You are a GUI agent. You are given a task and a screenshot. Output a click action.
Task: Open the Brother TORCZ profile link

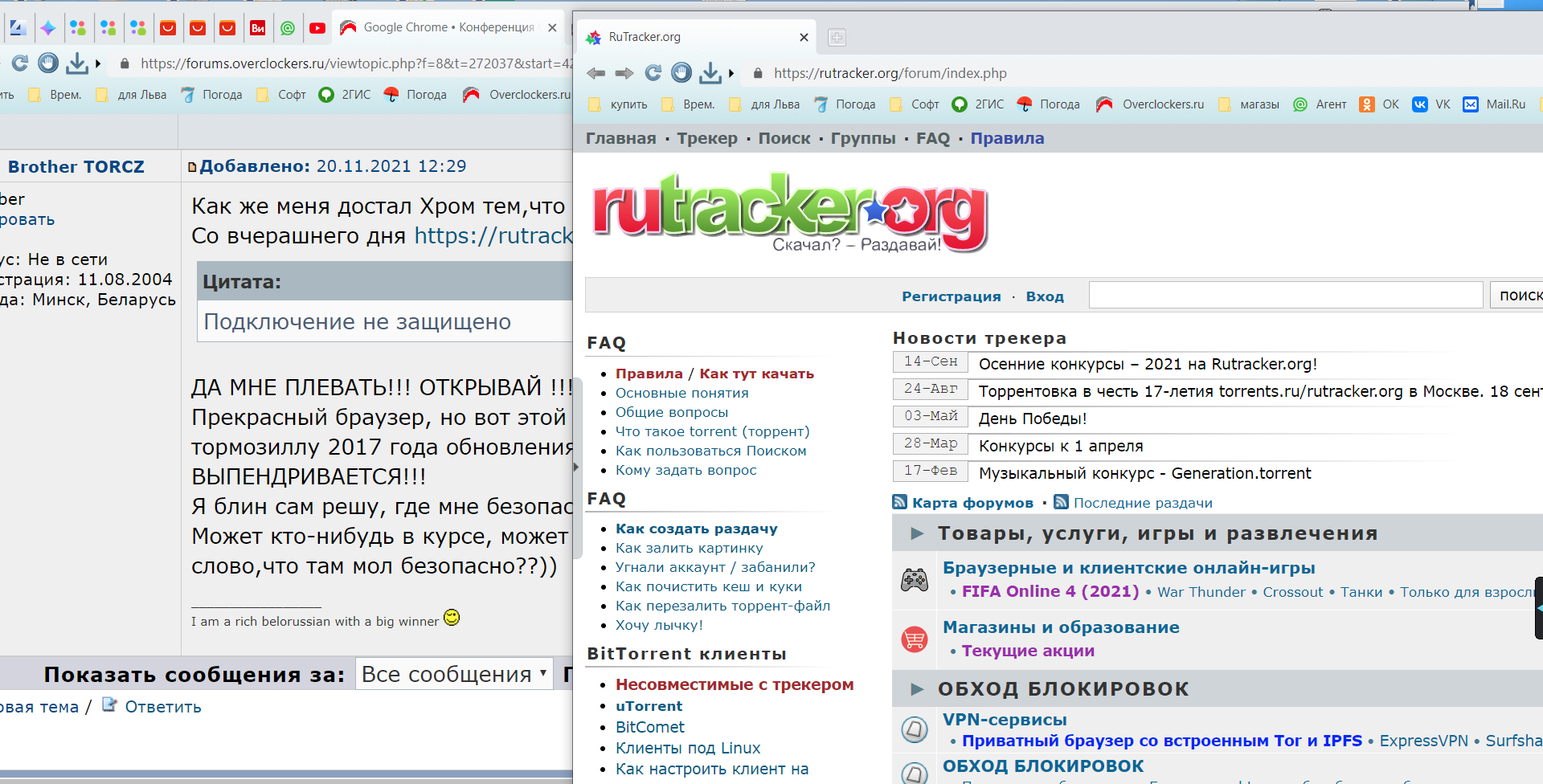[x=76, y=166]
